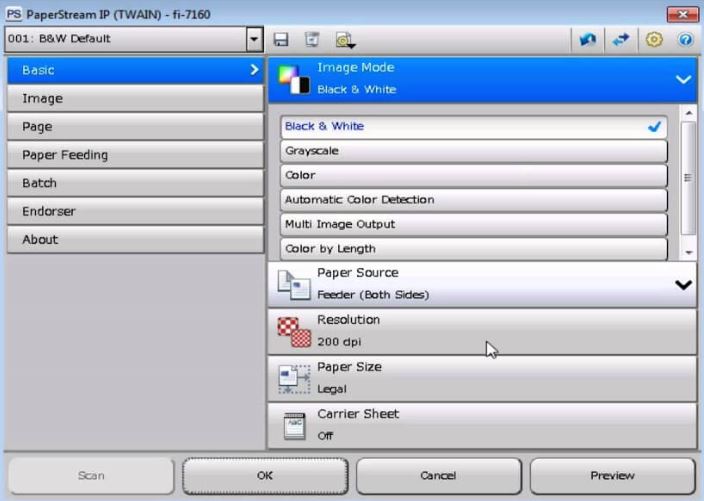Click the PS application logo in title bar
This screenshot has width=704, height=501.
tap(14, 14)
